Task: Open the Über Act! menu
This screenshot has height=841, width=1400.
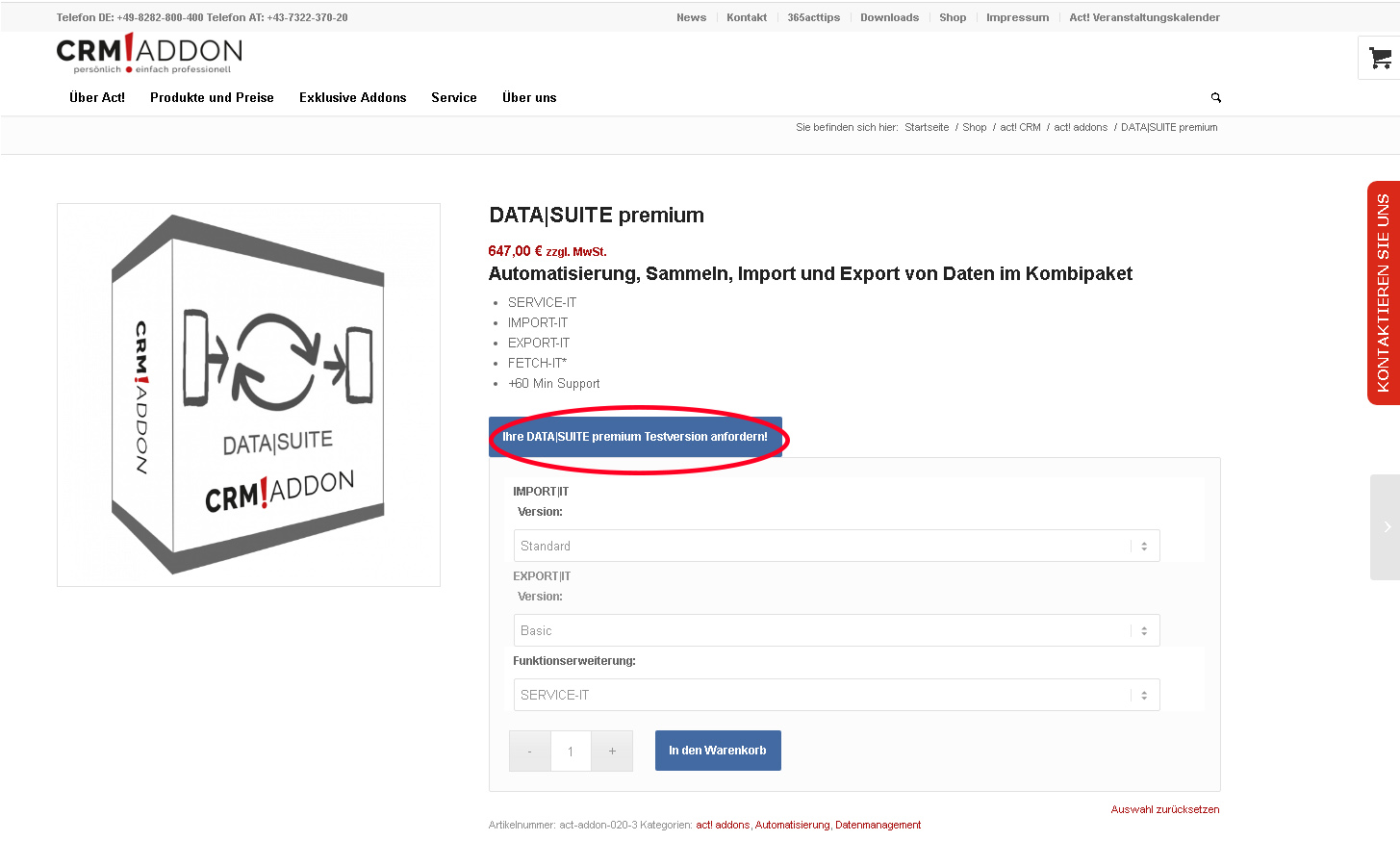Action: coord(97,98)
